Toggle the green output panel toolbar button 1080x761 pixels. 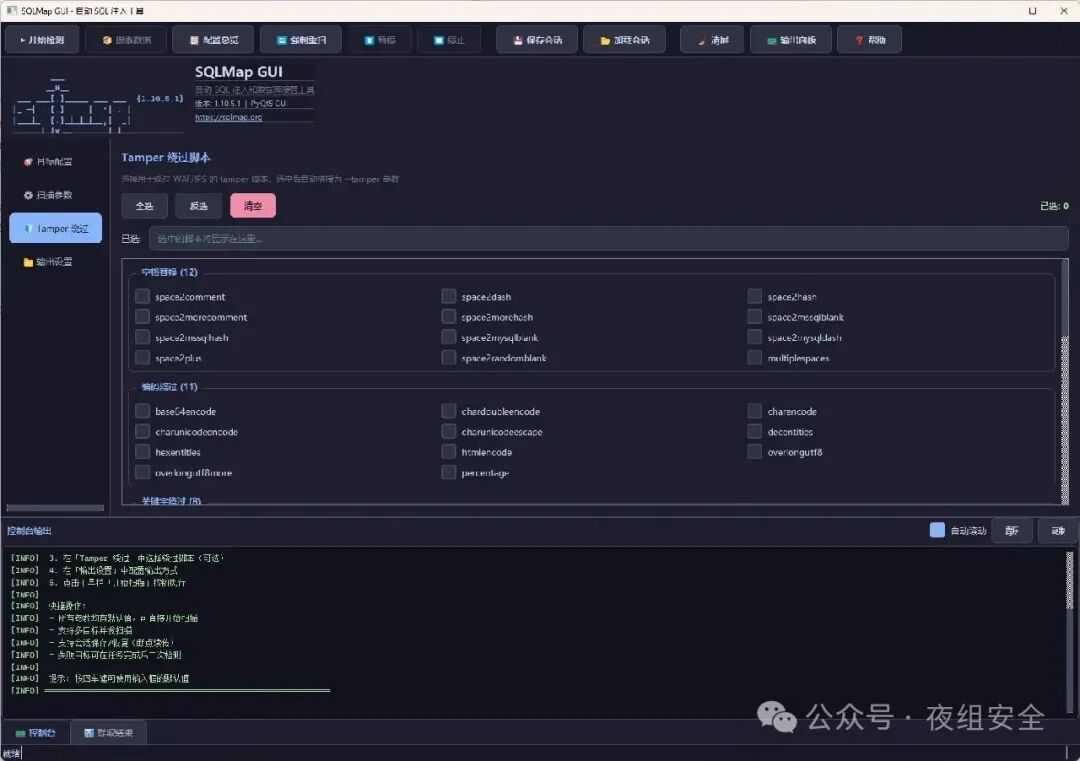(791, 40)
